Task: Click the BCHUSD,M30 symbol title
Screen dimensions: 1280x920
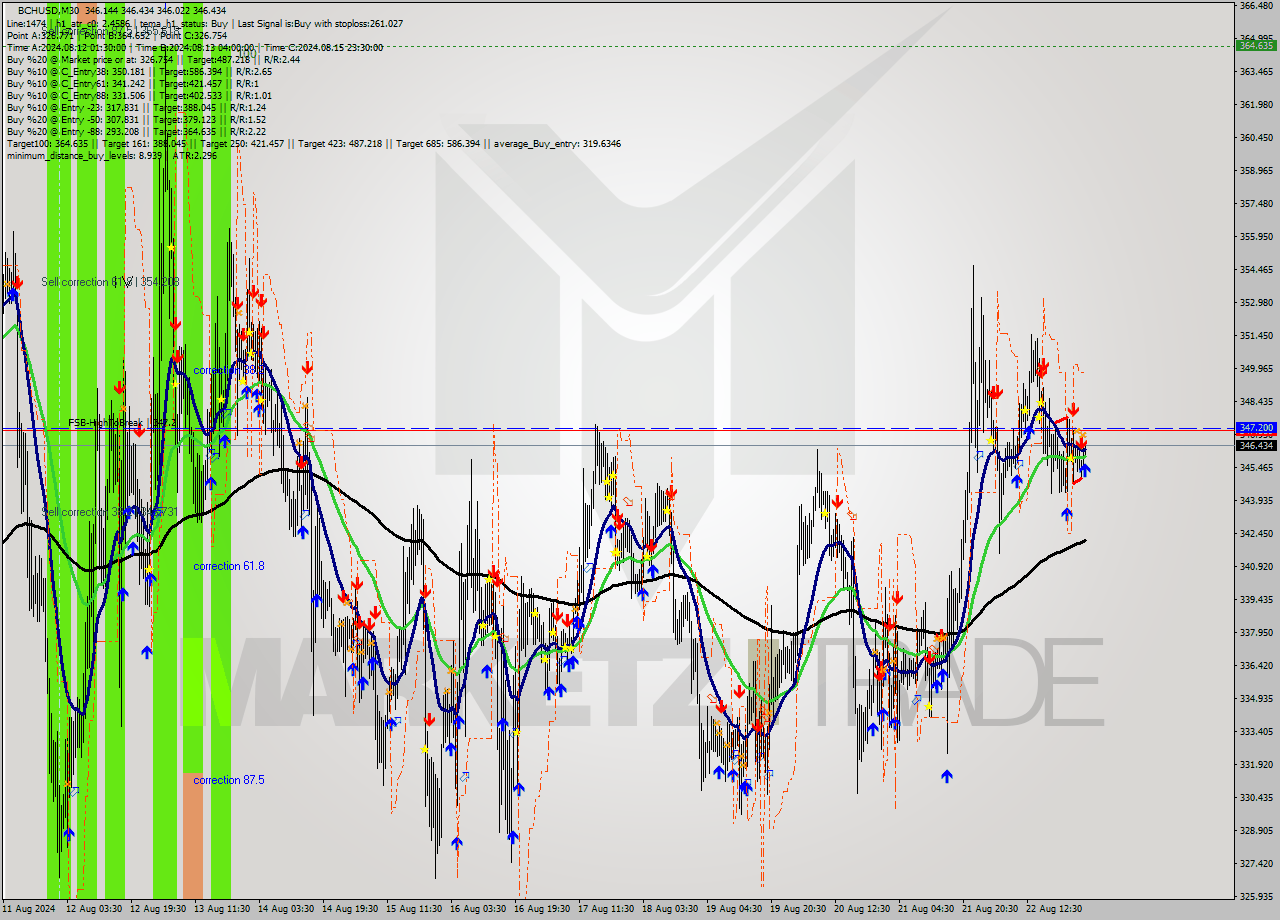Action: point(50,10)
